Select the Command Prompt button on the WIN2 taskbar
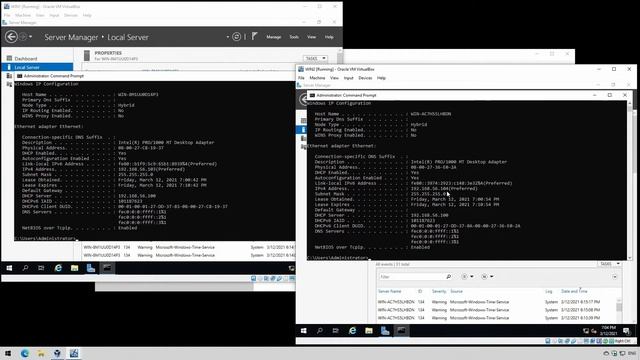Screen dimensions: 640x360 (x=401, y=331)
